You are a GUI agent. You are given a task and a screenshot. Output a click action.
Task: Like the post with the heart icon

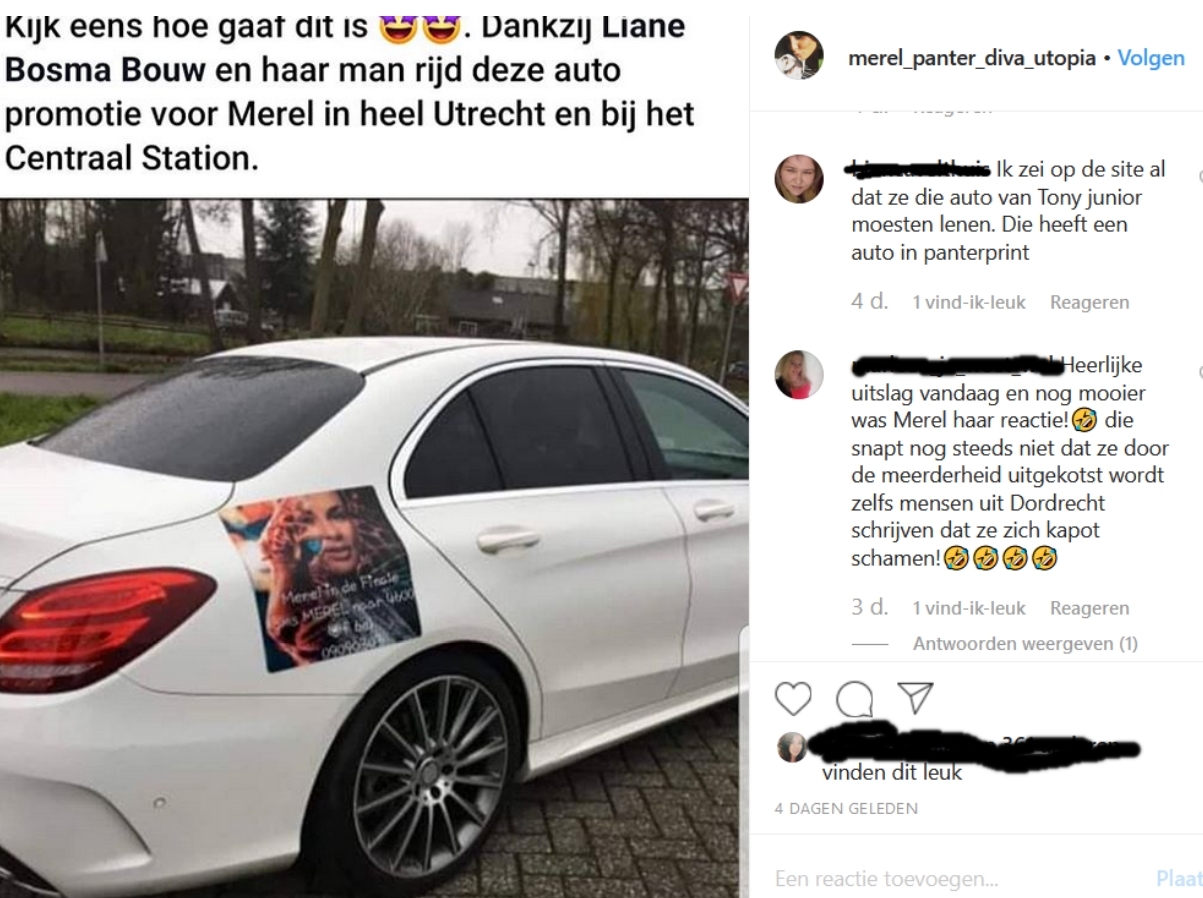793,699
